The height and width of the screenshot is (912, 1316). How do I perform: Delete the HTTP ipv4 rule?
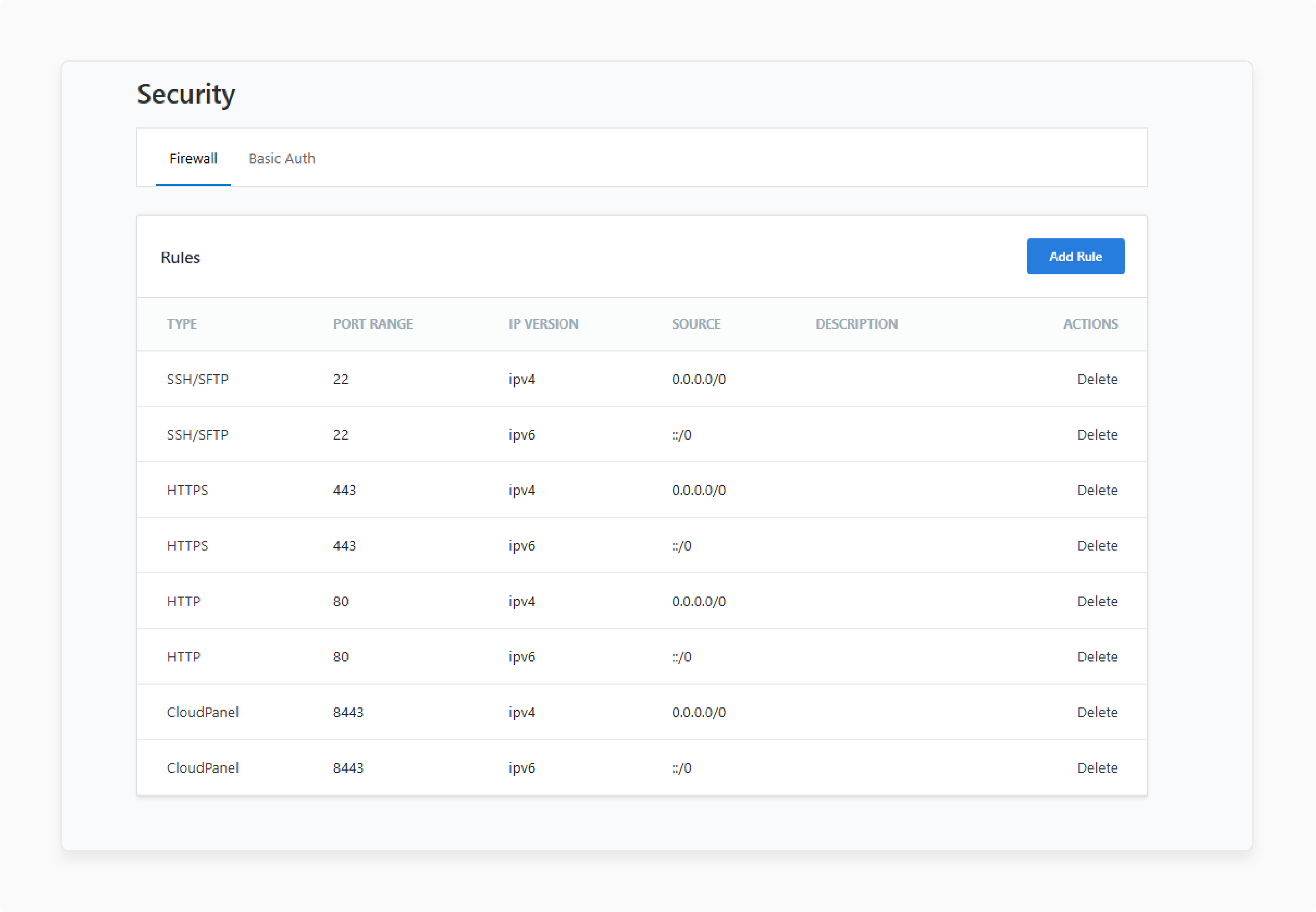click(1097, 601)
